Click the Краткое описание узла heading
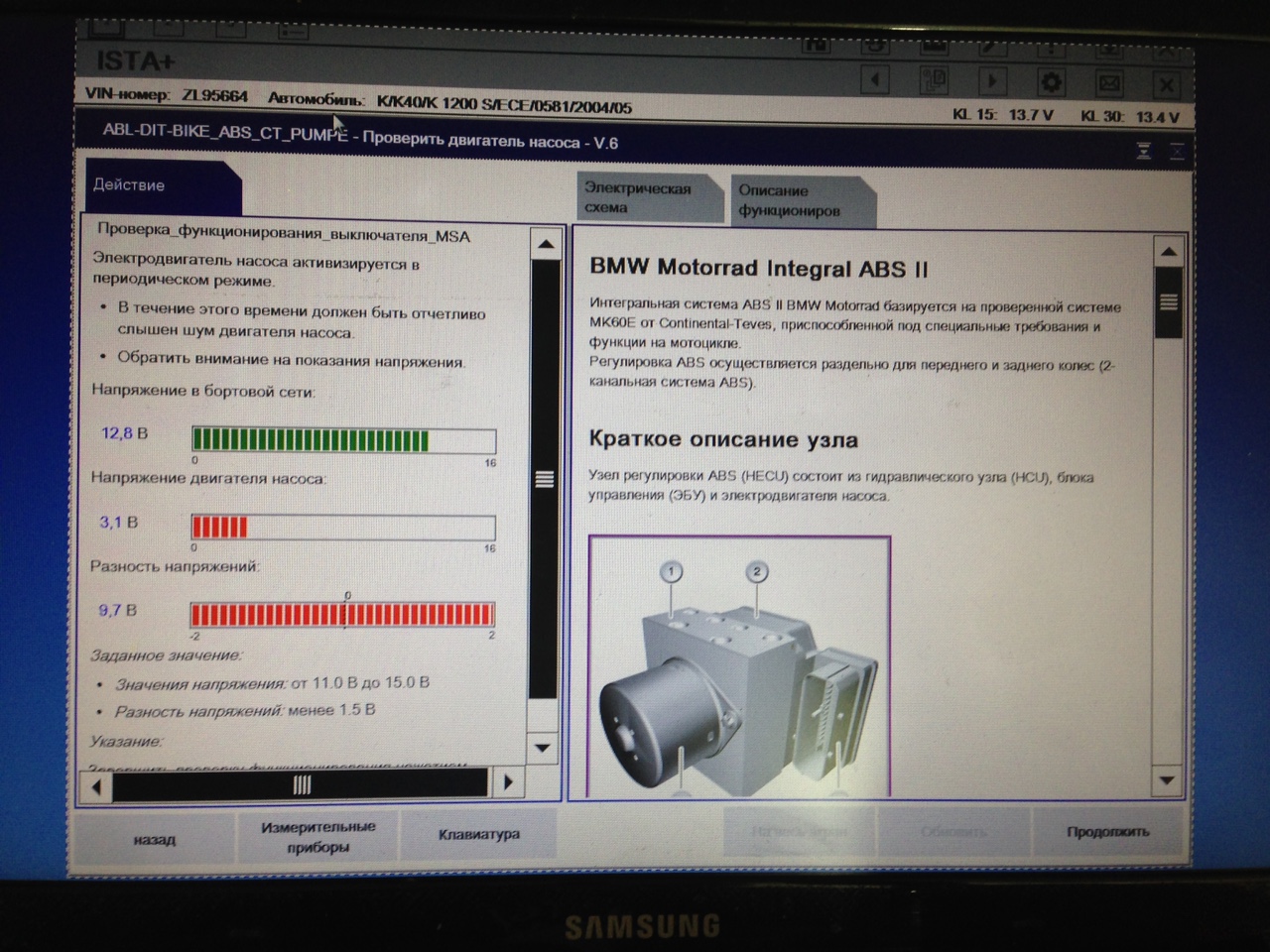This screenshot has width=1270, height=952. [x=723, y=438]
